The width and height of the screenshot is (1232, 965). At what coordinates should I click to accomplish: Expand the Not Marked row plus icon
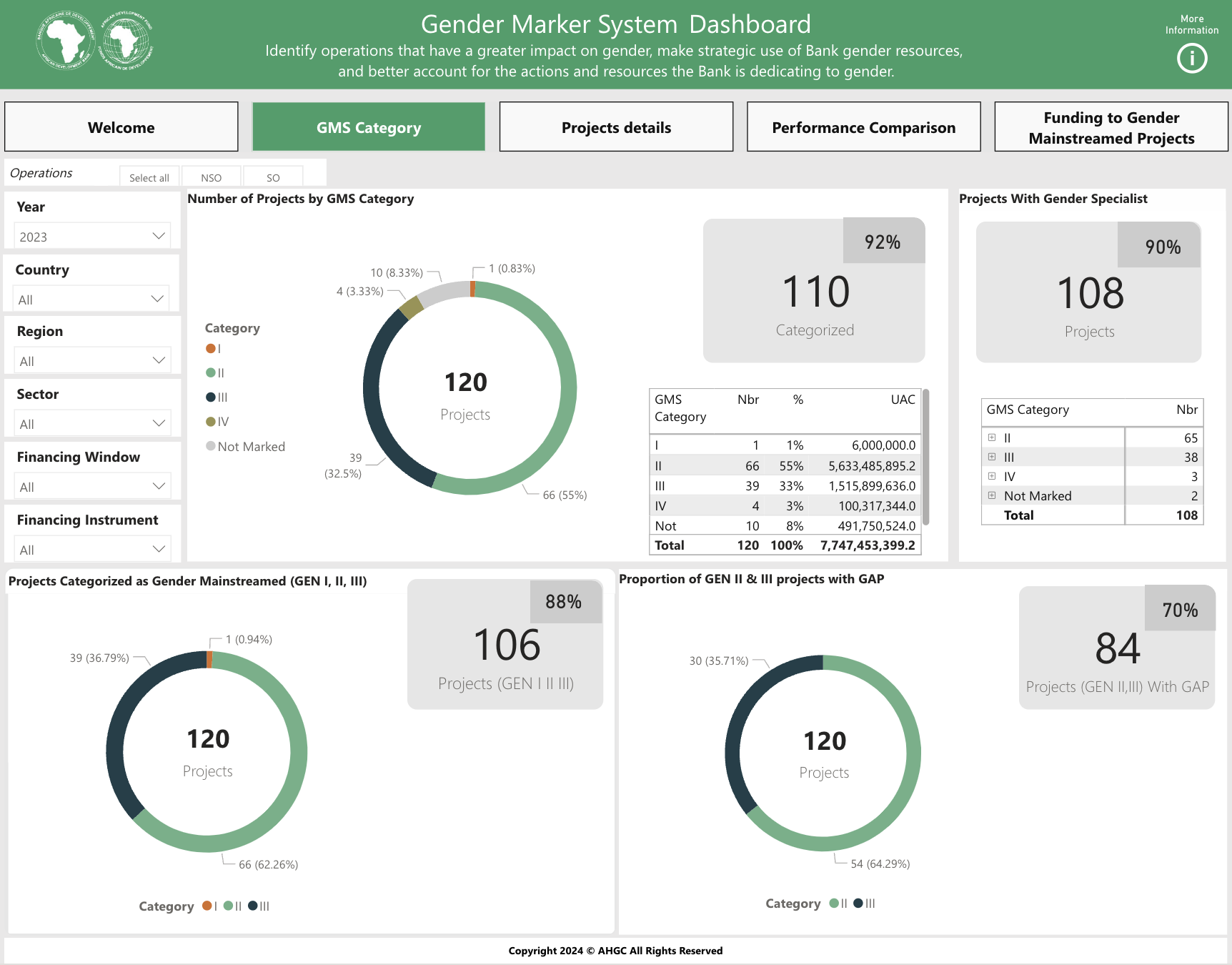(x=992, y=495)
